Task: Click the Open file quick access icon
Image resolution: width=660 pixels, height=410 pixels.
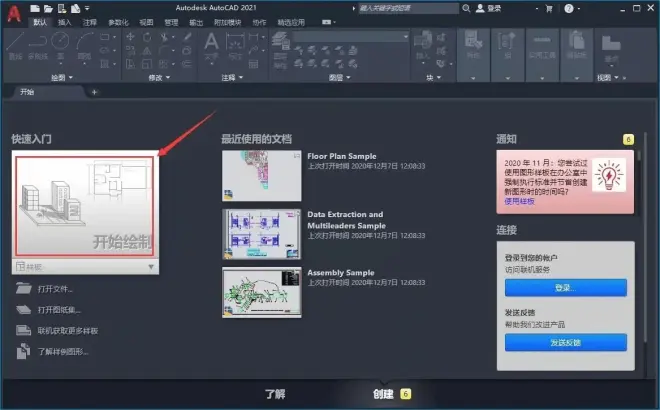Action: tap(48, 8)
